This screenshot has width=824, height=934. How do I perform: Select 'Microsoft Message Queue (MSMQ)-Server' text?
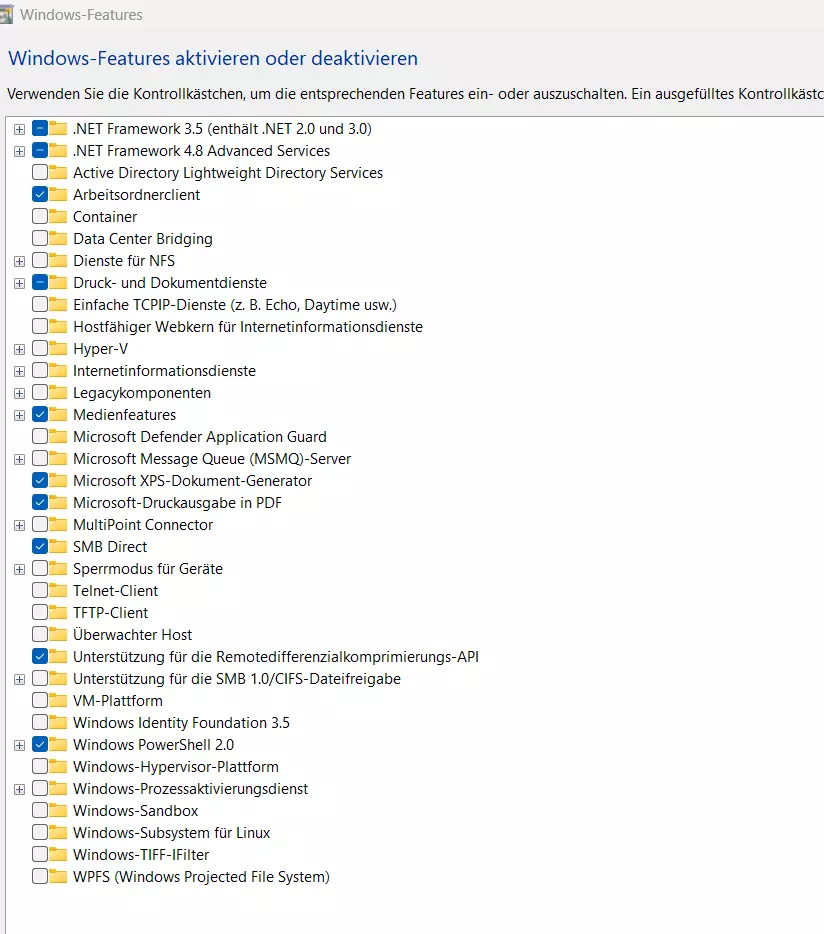[212, 459]
